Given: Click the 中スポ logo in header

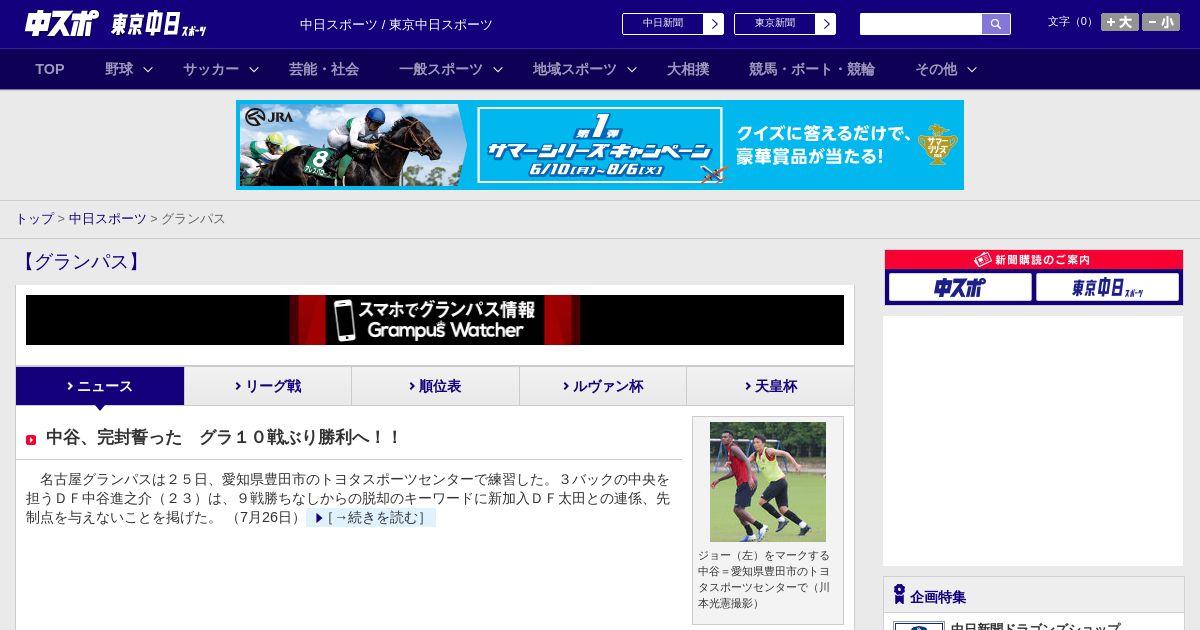Looking at the screenshot, I should (62, 23).
